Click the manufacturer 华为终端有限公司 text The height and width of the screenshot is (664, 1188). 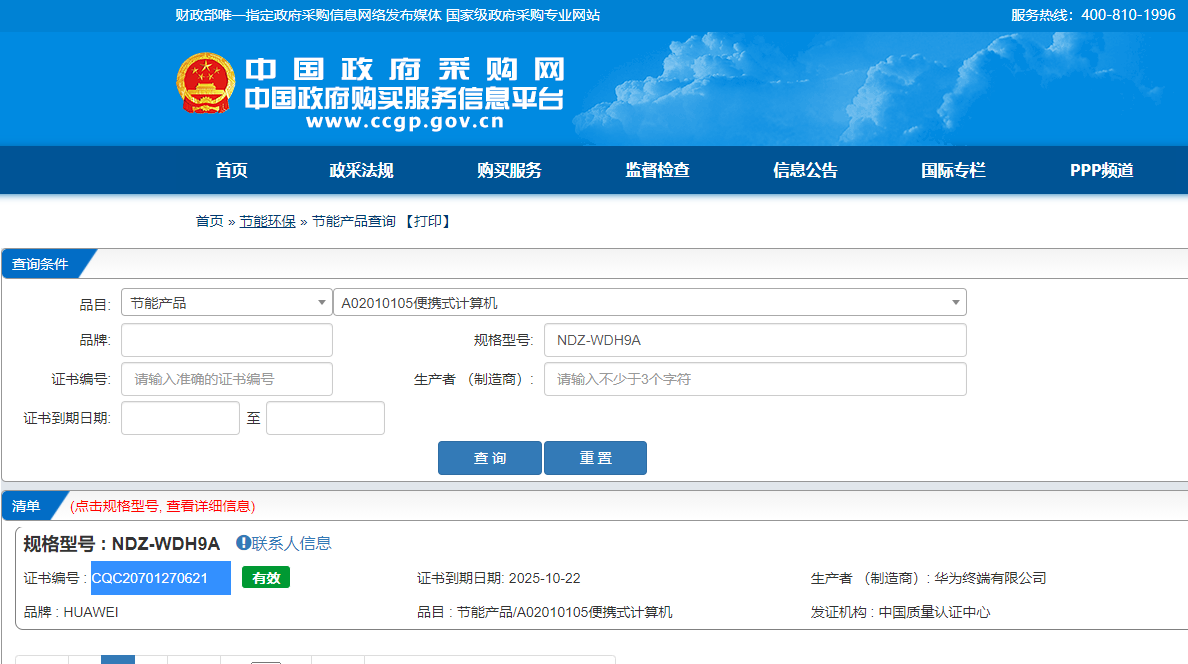point(989,578)
